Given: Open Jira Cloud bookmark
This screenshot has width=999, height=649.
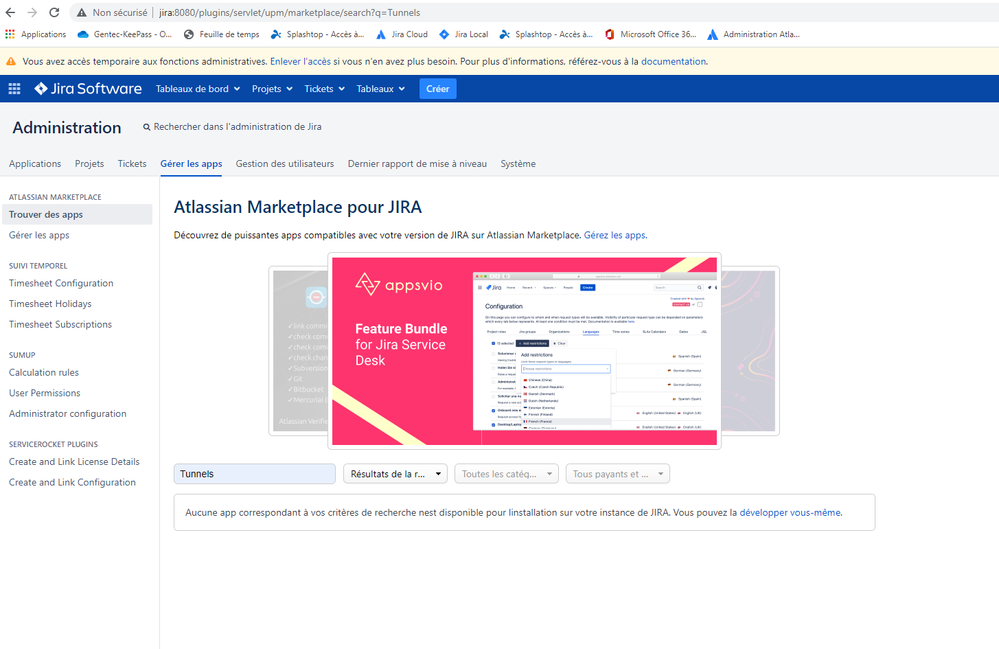Looking at the screenshot, I should tap(402, 34).
